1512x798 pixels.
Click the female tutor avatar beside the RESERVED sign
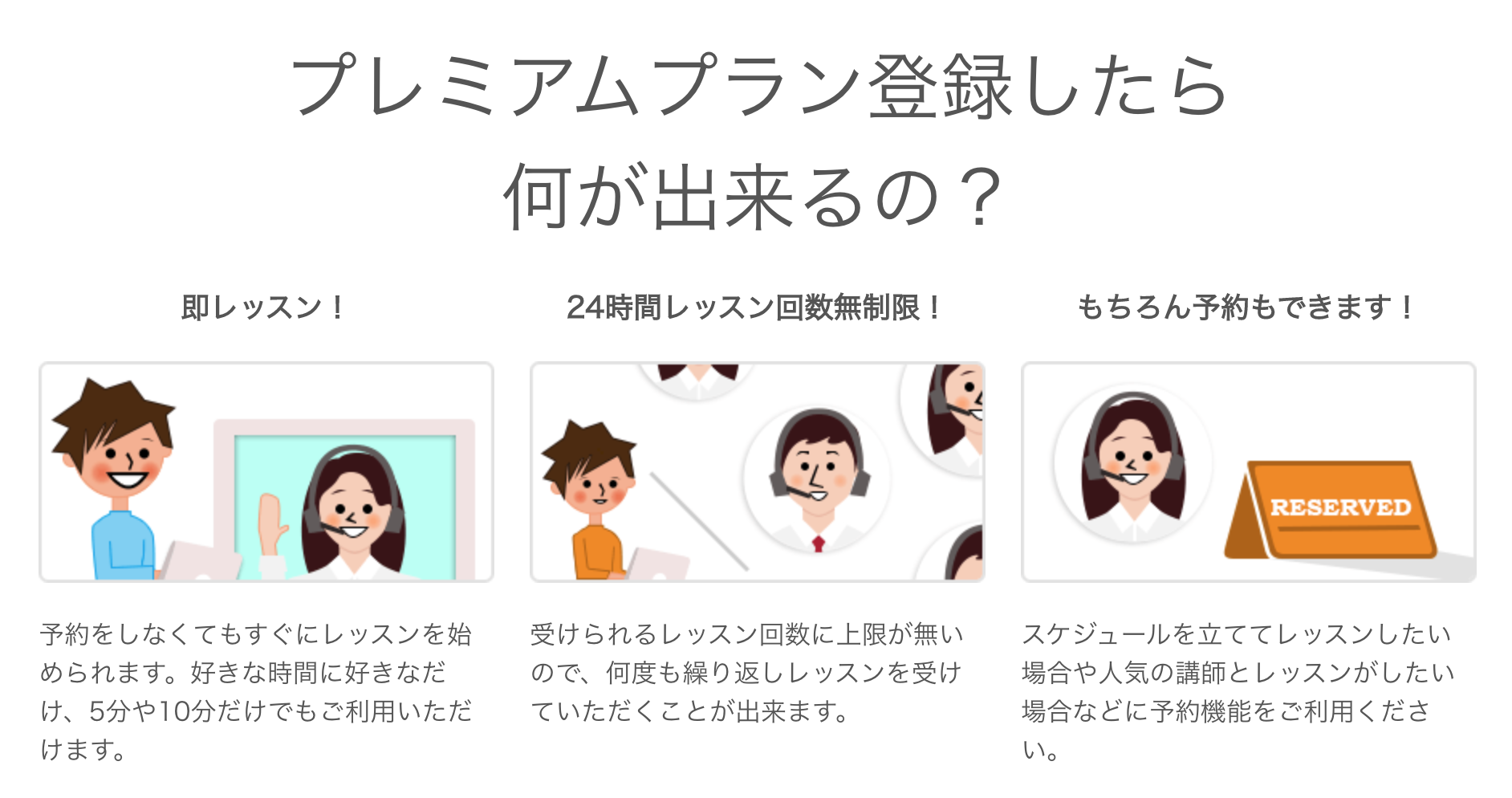(1132, 467)
